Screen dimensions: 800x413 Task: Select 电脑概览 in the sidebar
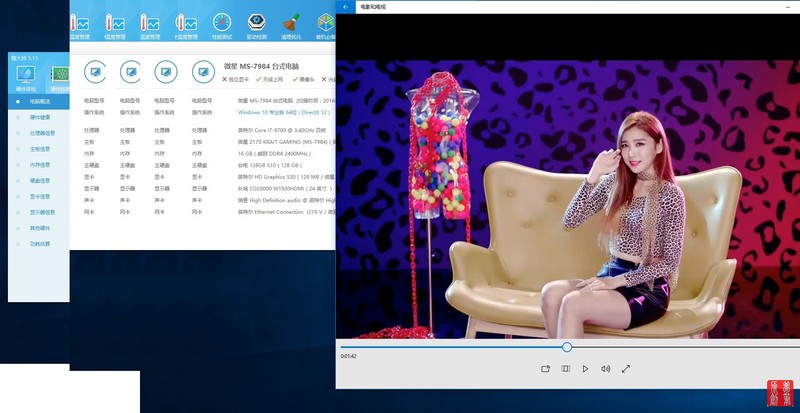(39, 102)
